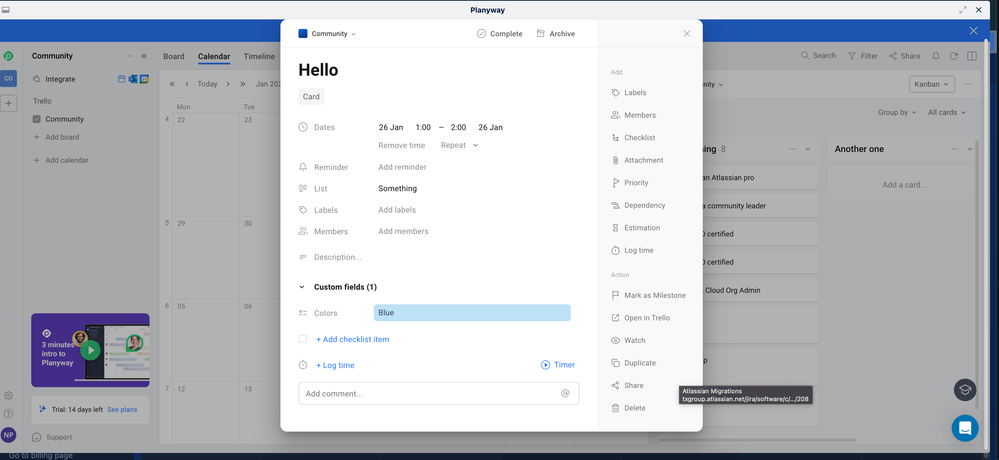Open See plans link

[x=122, y=410]
